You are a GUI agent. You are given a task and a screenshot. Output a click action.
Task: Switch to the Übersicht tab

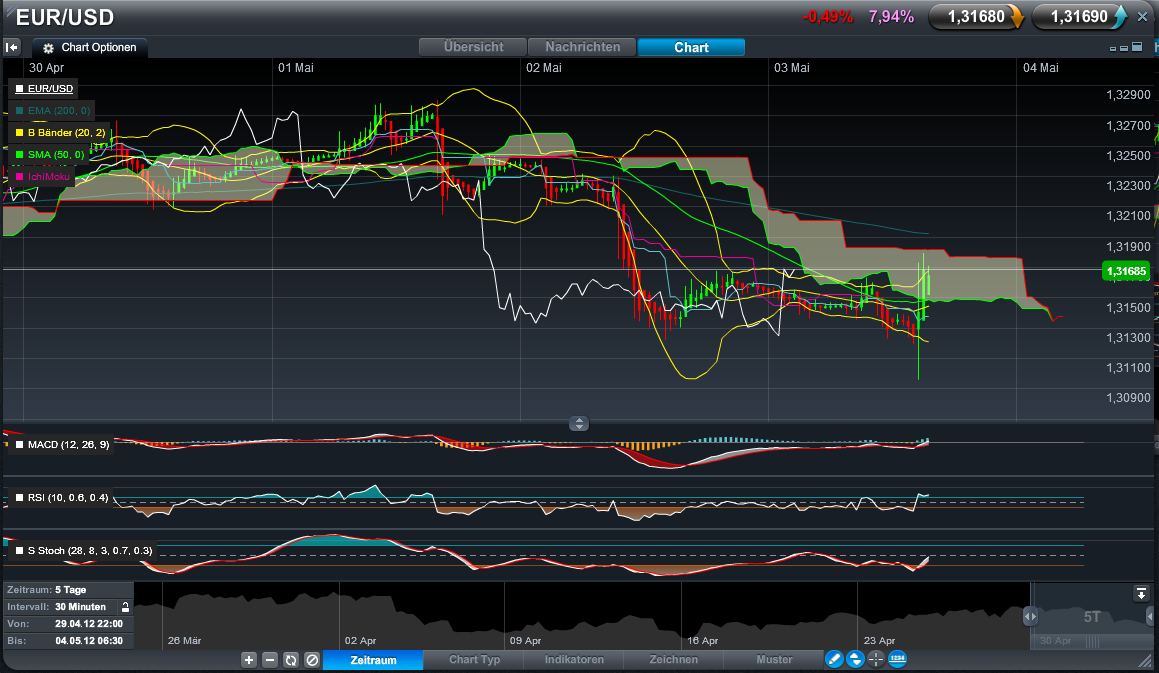pyautogui.click(x=473, y=47)
